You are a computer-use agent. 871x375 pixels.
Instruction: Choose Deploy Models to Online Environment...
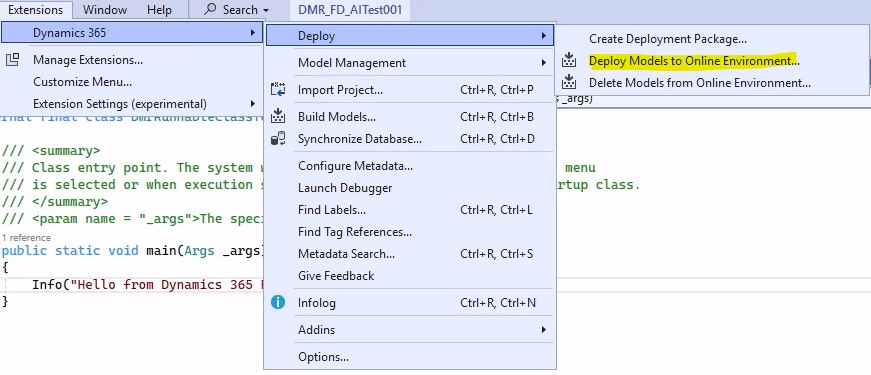[x=712, y=61]
